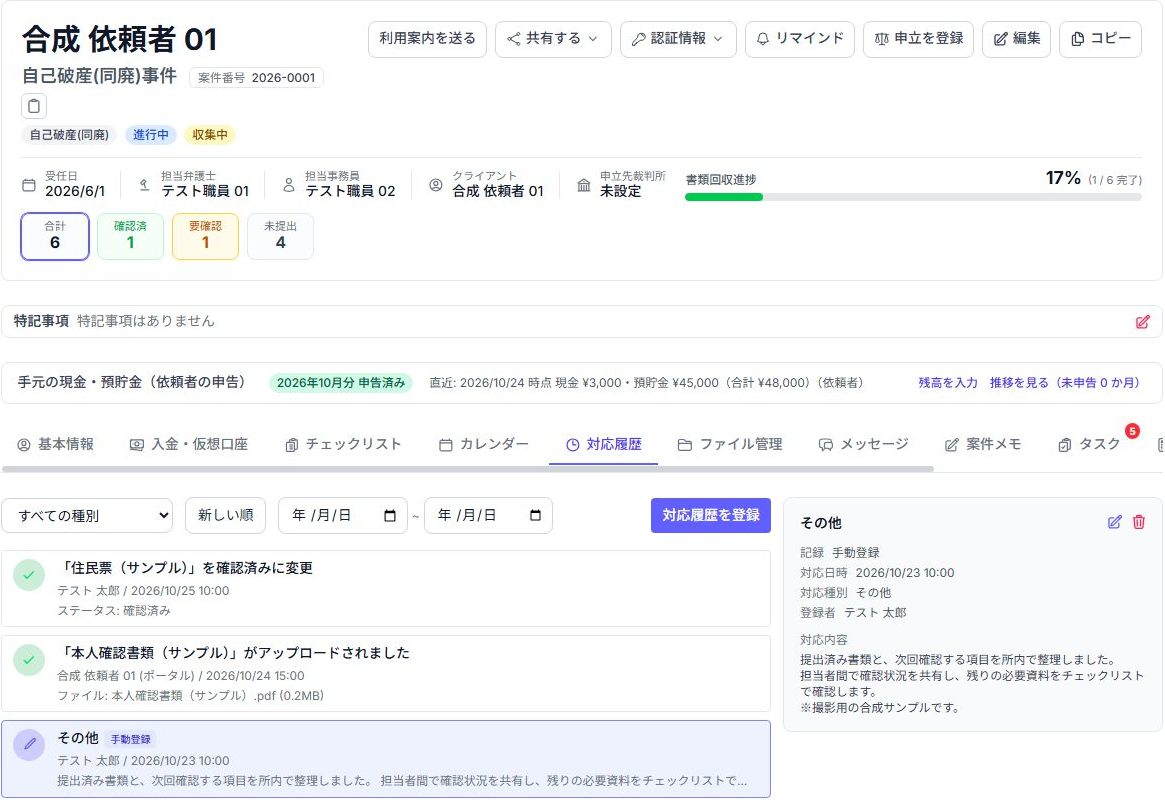Open the すべての種別 filter dropdown

coord(87,516)
